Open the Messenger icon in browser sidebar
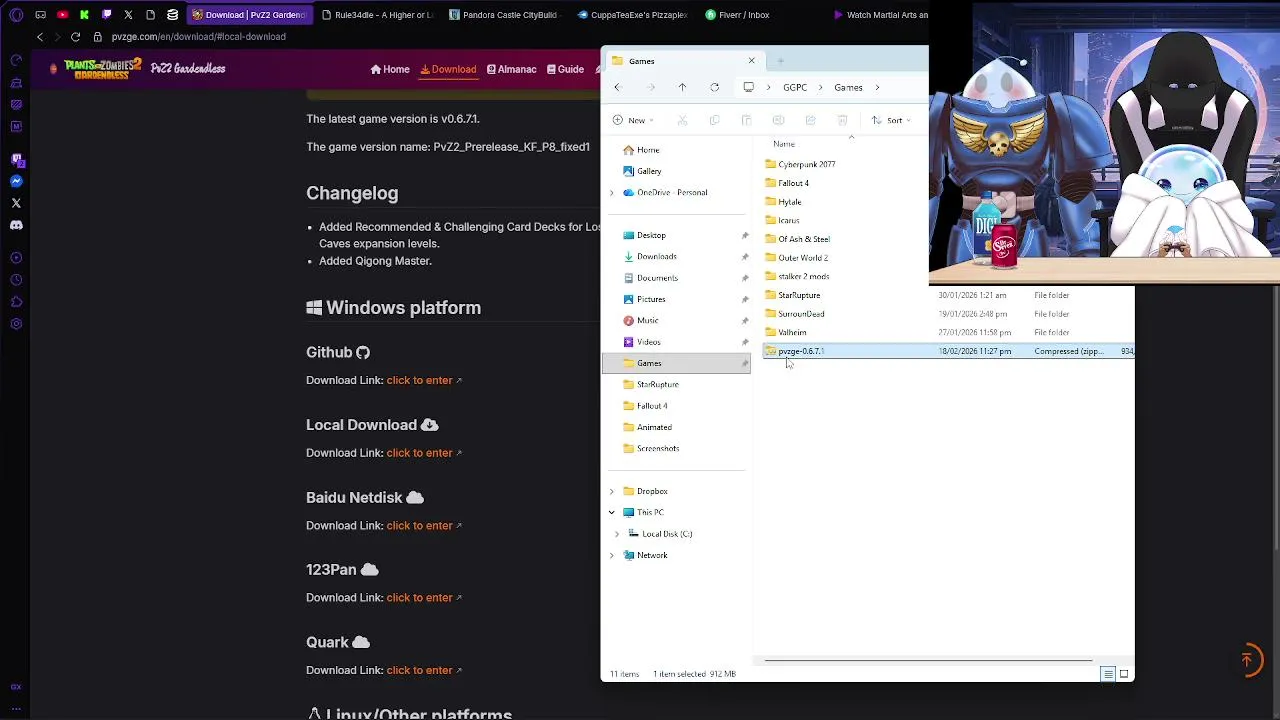1280x720 pixels. pos(16,181)
